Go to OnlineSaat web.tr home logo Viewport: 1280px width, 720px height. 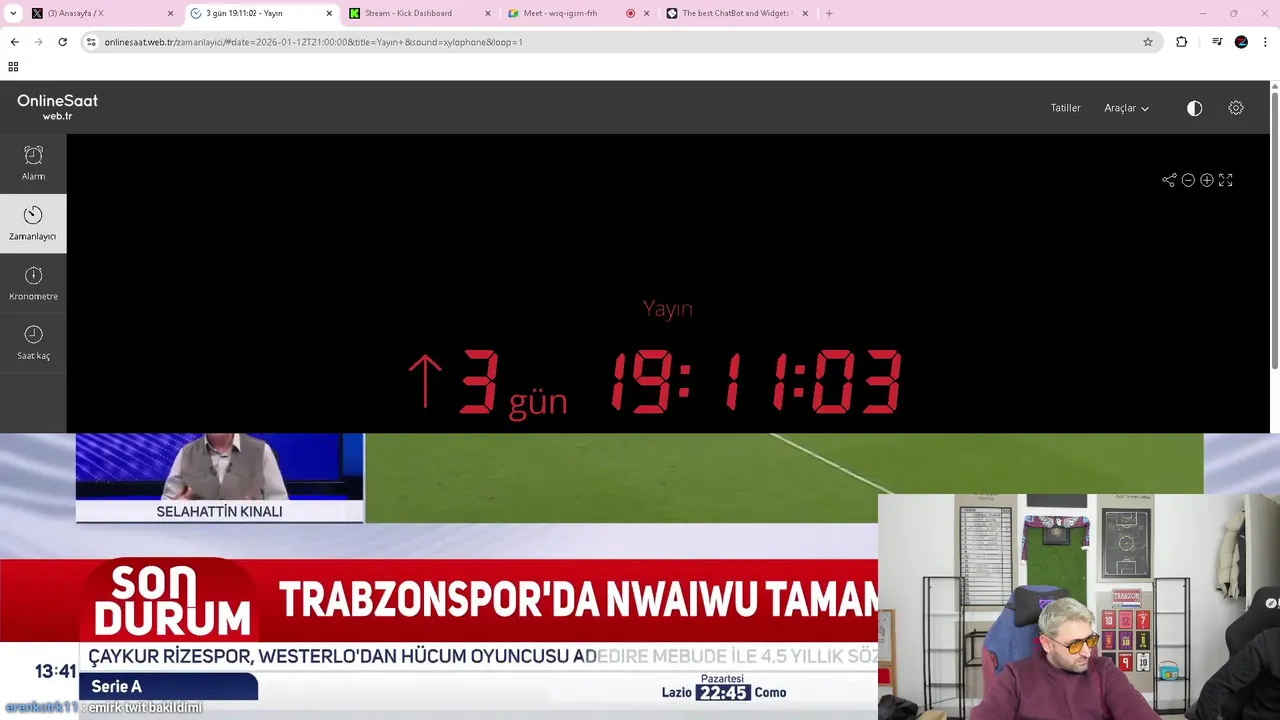pos(57,106)
